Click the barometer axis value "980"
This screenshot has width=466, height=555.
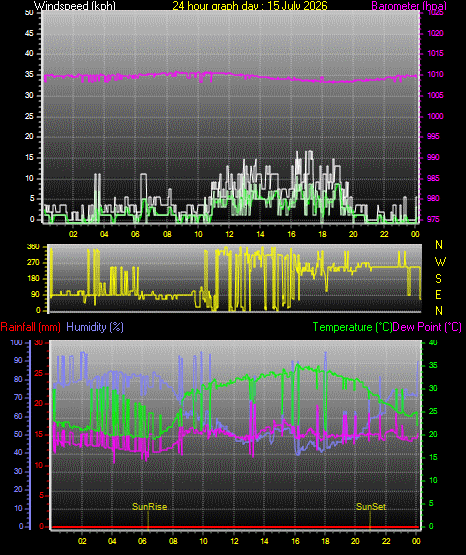(x=433, y=198)
